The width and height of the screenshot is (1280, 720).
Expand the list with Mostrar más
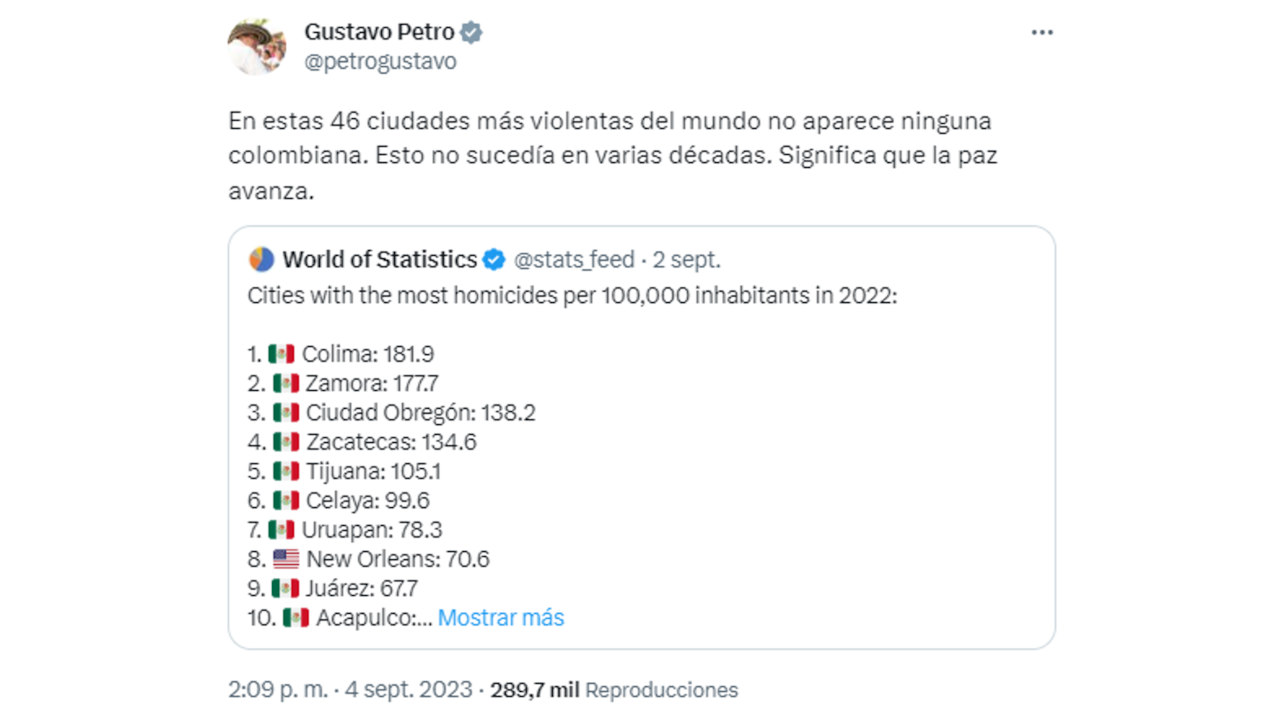(x=500, y=618)
